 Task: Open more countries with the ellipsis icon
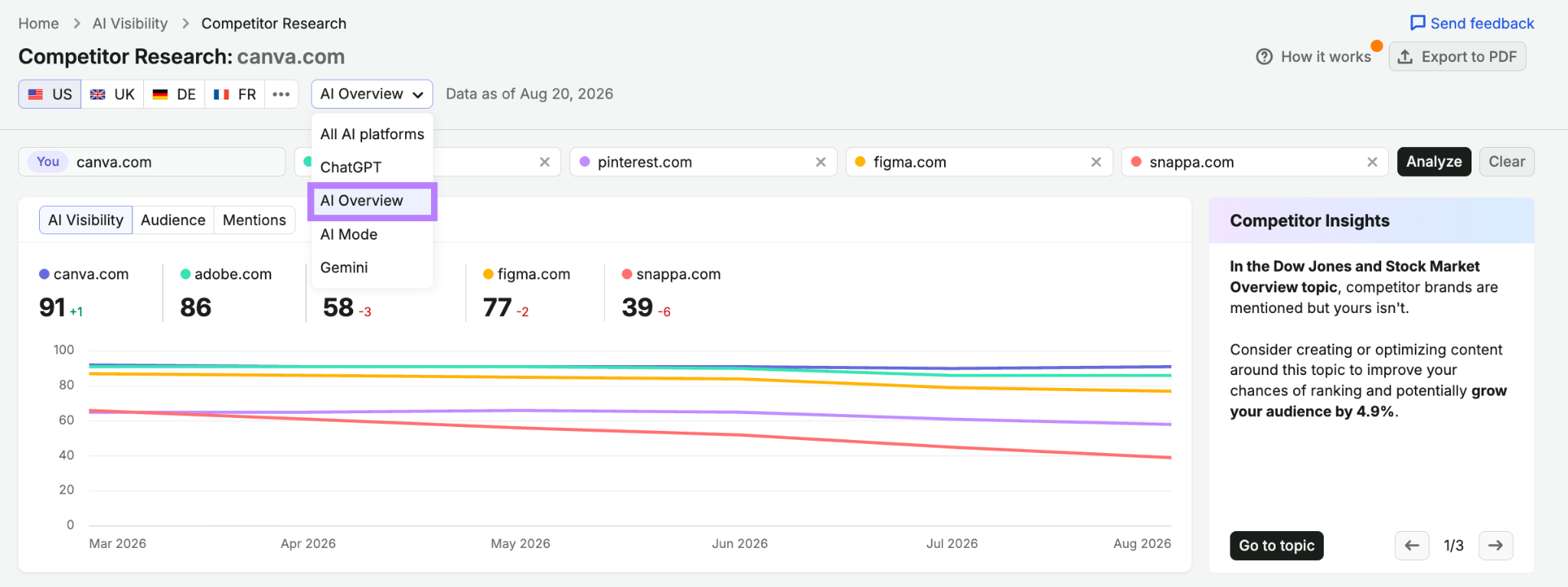point(281,94)
